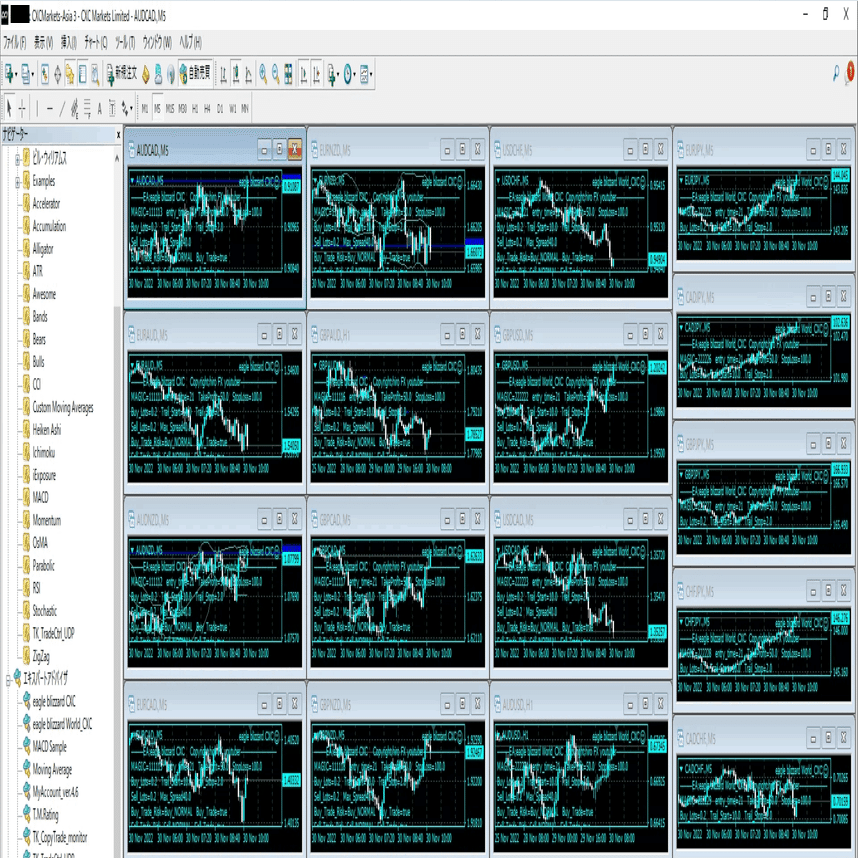Open the ツール(T) menu
The height and width of the screenshot is (858, 858).
pyautogui.click(x=125, y=42)
